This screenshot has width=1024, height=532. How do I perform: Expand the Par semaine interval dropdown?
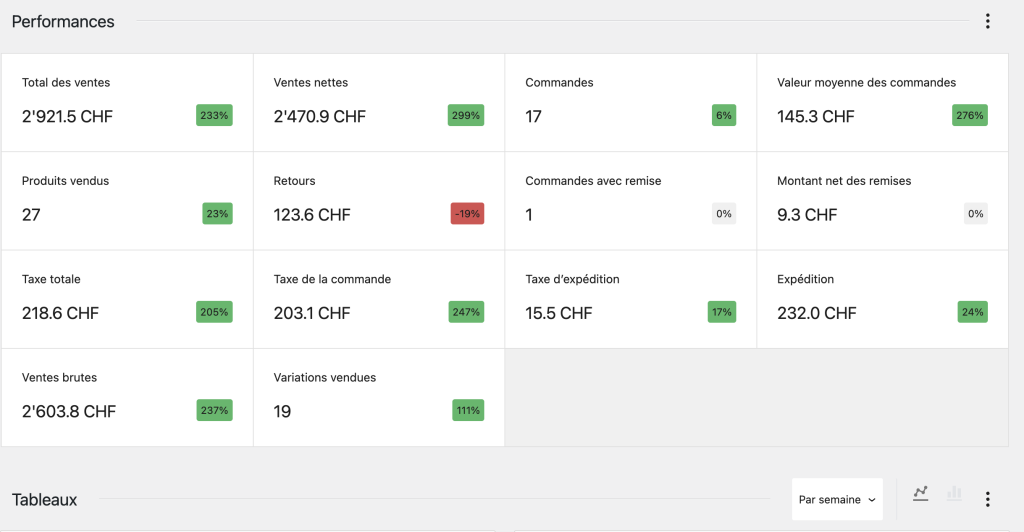837,499
